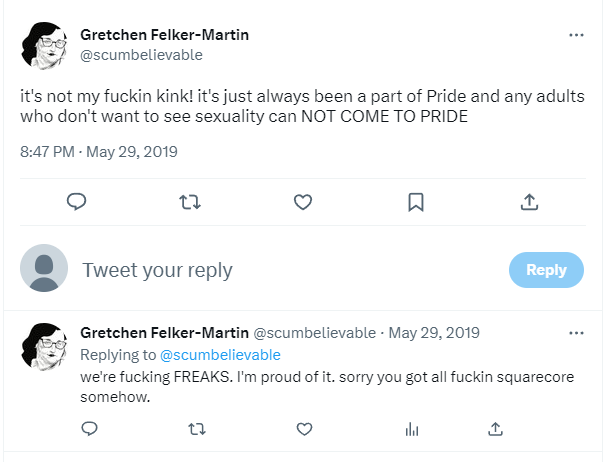Retweet the main tweet
612x462 pixels.
click(x=190, y=202)
